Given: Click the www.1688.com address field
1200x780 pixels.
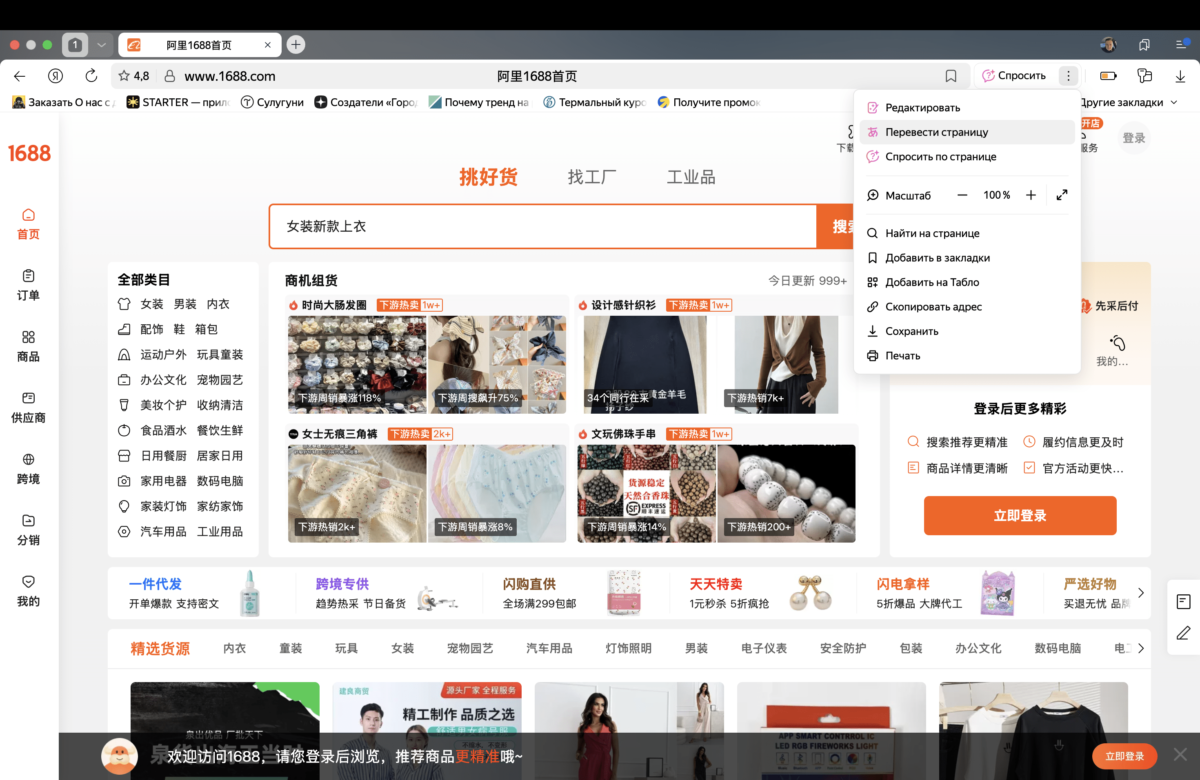Looking at the screenshot, I should click(230, 76).
